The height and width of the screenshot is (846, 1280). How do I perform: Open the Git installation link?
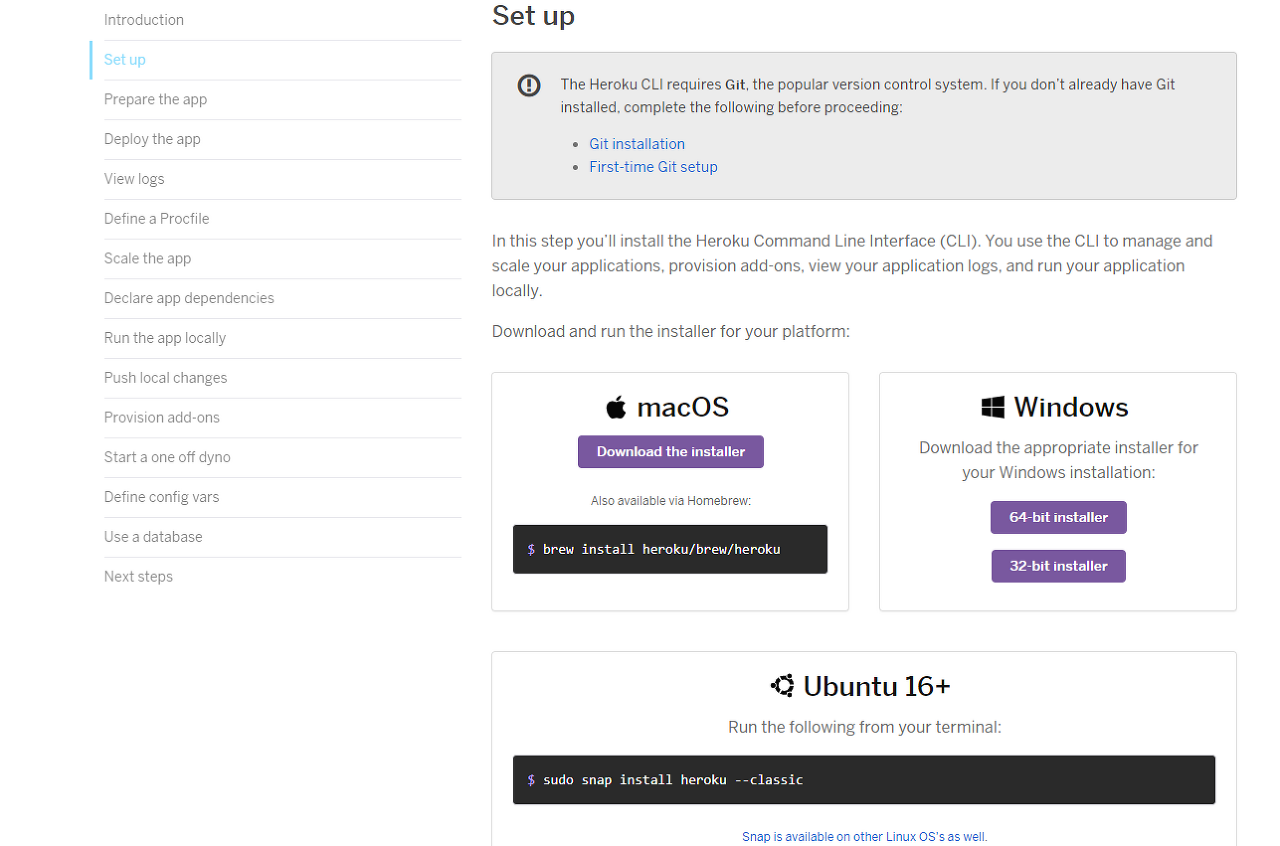(637, 144)
